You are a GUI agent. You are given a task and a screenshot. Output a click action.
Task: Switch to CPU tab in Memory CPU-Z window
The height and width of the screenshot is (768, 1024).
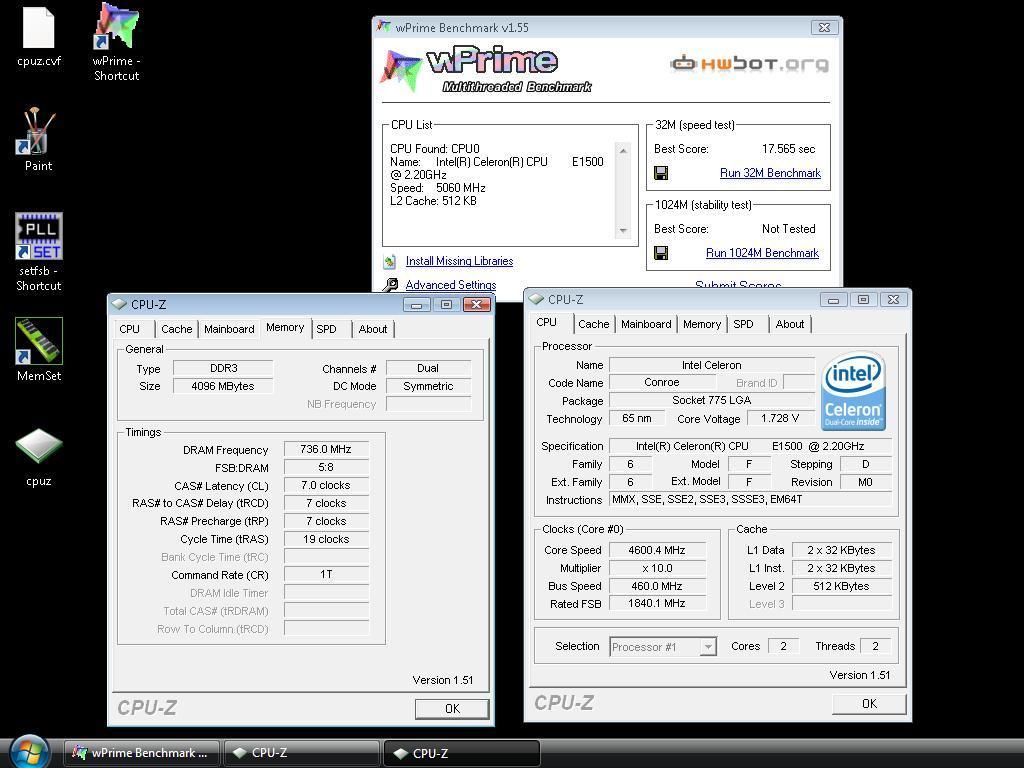[129, 329]
